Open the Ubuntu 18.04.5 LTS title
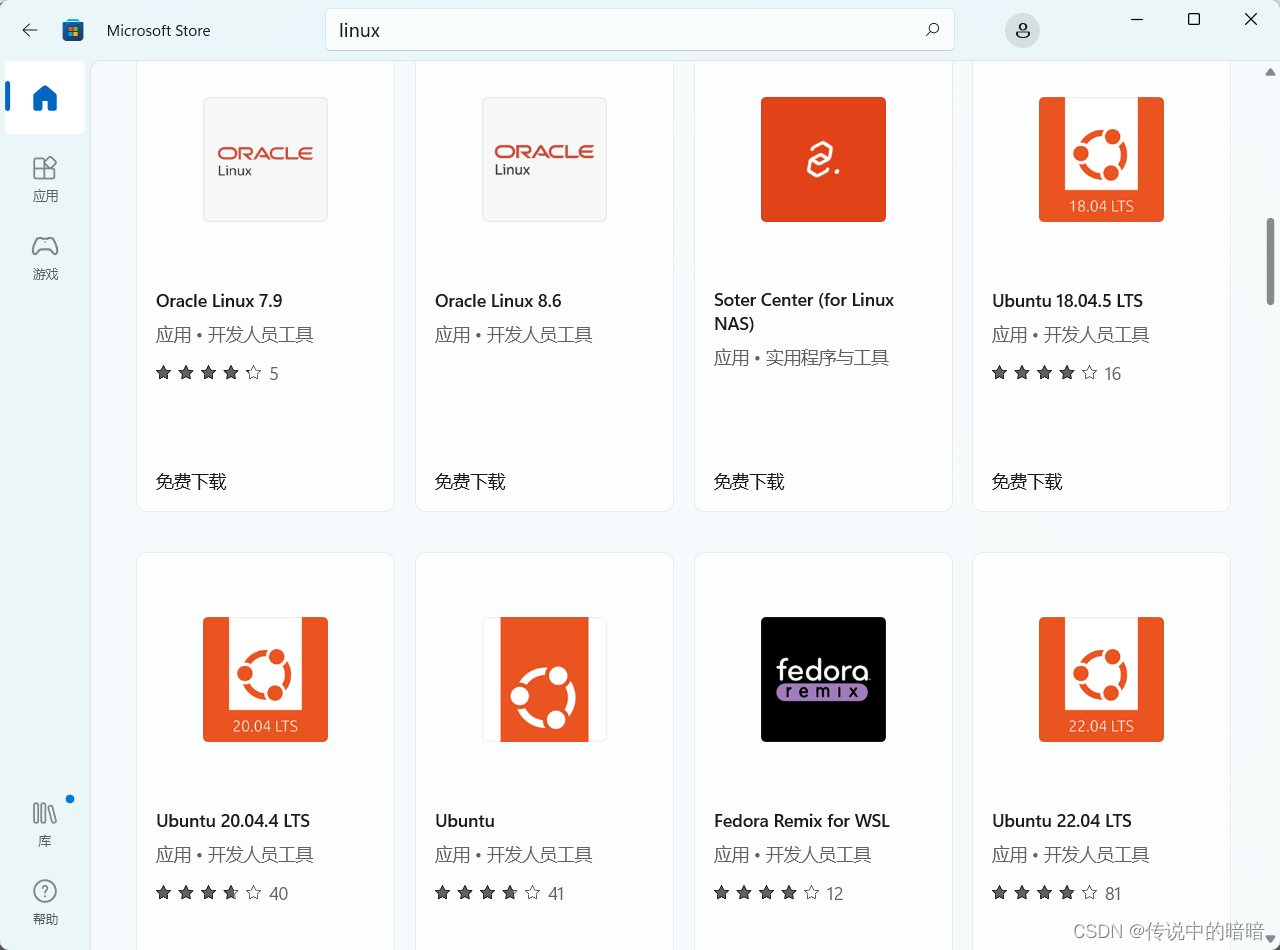This screenshot has width=1280, height=950. click(1067, 301)
